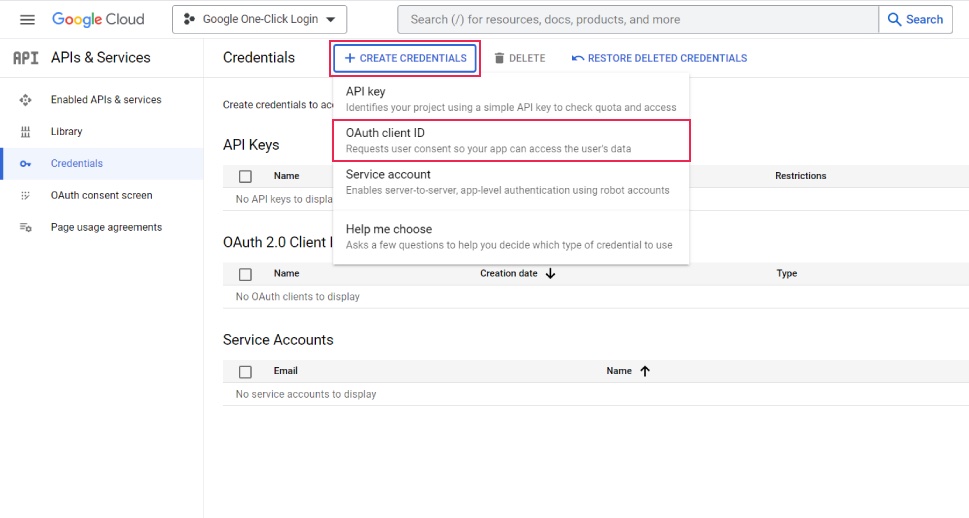Check the API Keys select-all checkbox
969x518 pixels.
click(x=245, y=176)
